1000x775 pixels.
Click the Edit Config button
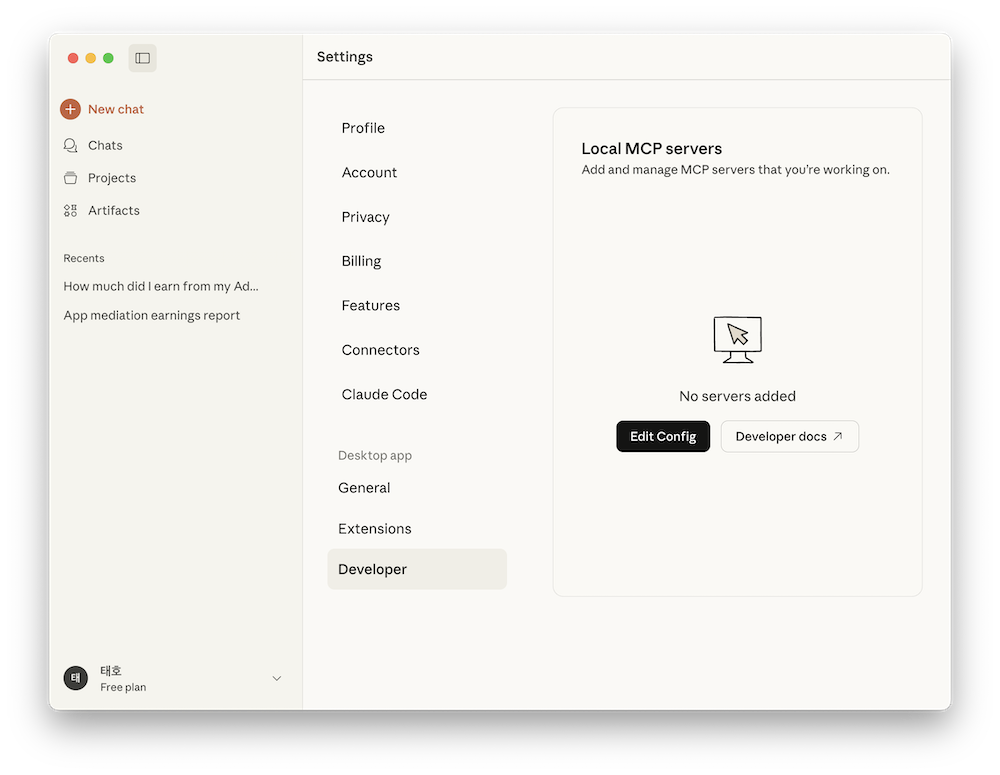coord(663,436)
